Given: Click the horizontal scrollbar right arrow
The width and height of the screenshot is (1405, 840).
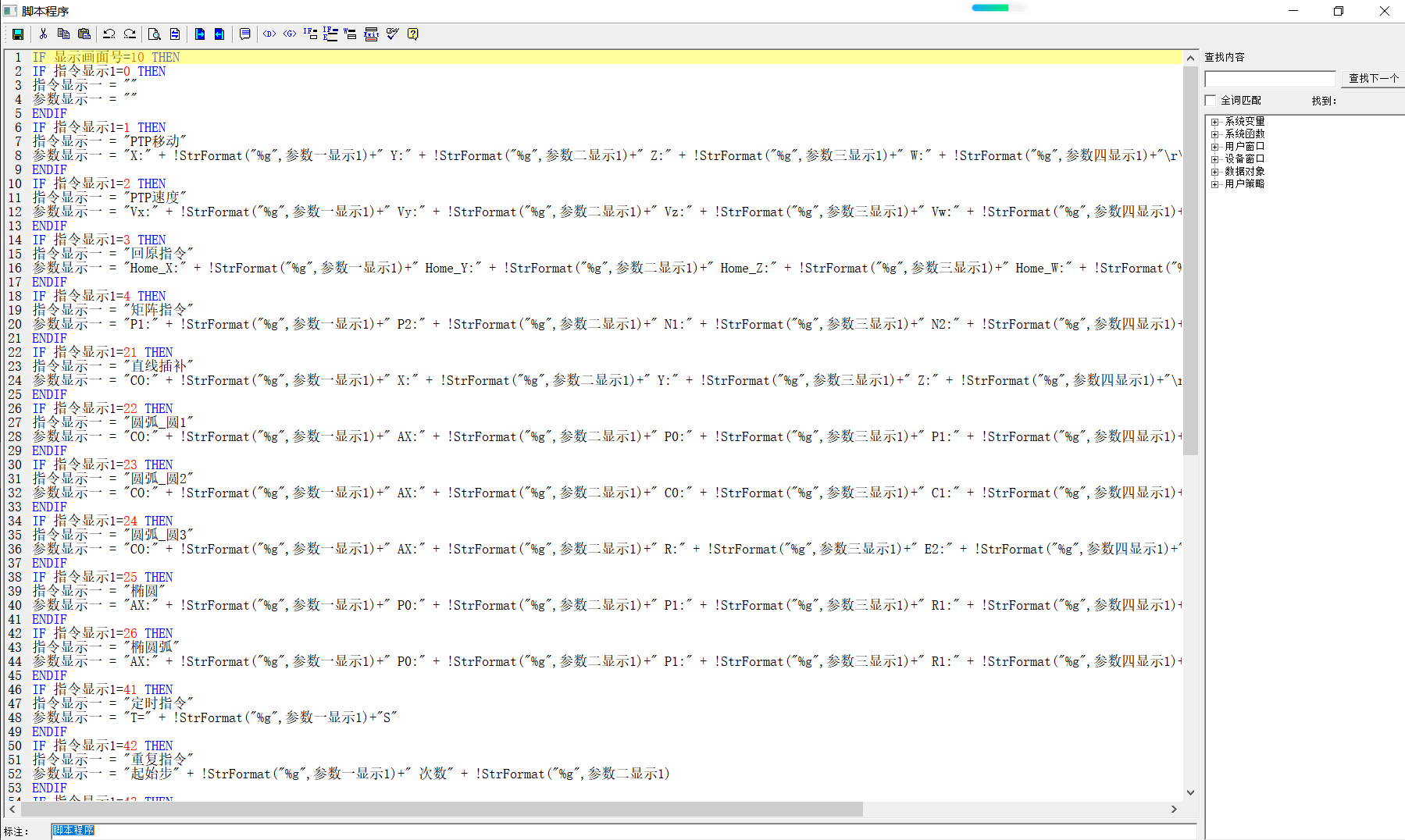Looking at the screenshot, I should (1174, 810).
